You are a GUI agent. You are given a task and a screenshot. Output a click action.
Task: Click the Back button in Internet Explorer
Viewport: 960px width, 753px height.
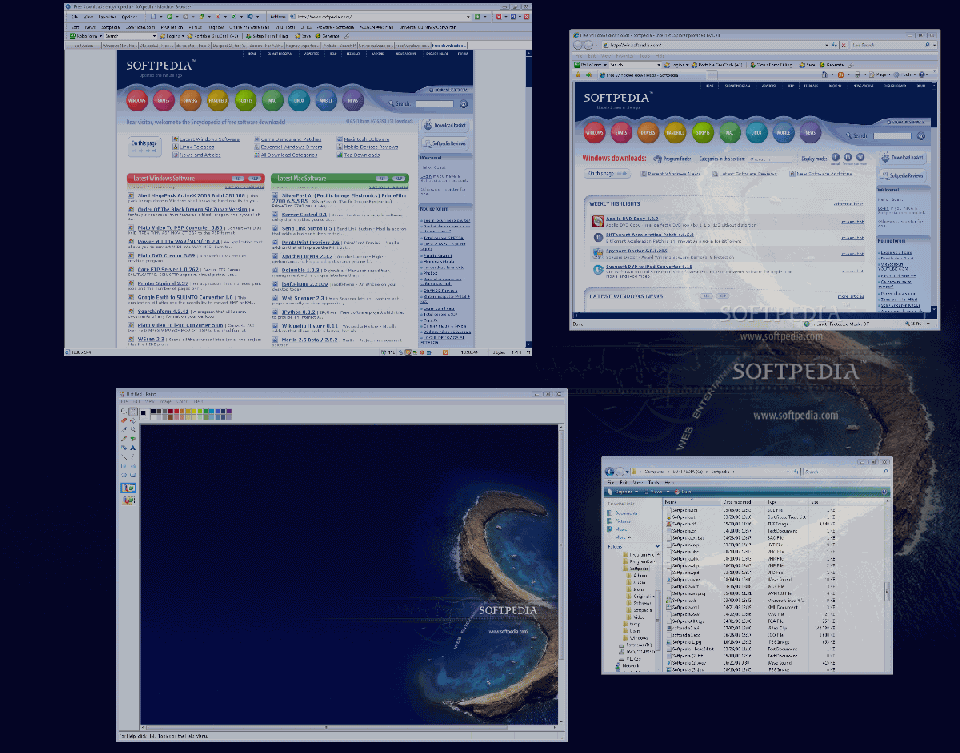(x=578, y=45)
